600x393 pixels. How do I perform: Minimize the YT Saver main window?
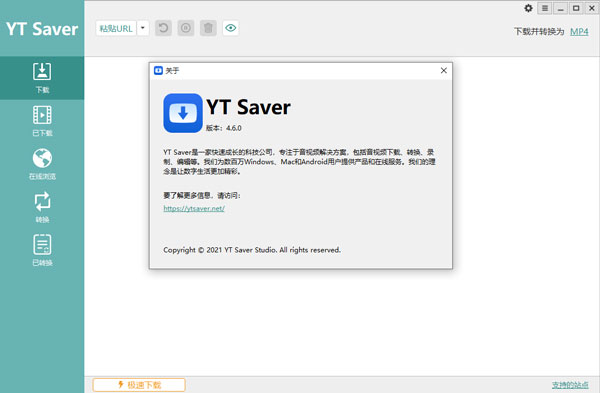561,8
